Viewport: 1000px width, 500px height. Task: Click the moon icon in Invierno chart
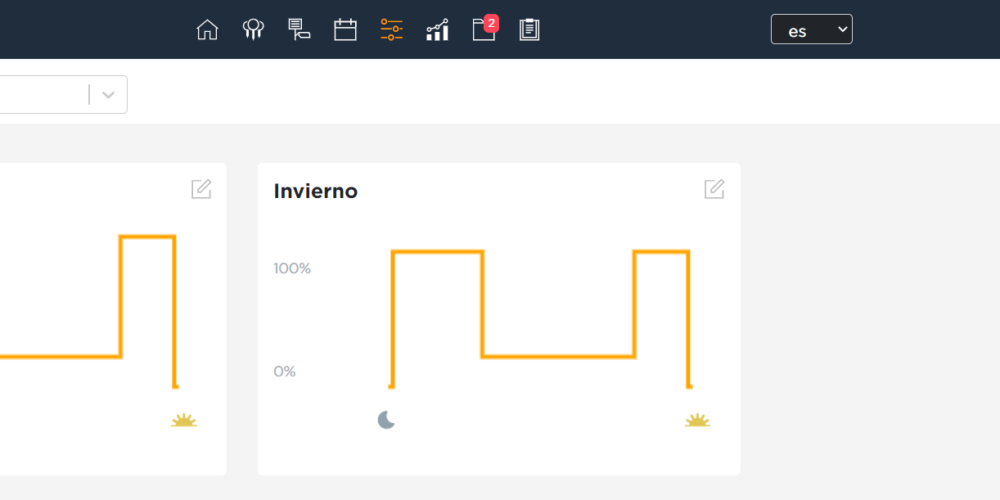click(x=387, y=420)
